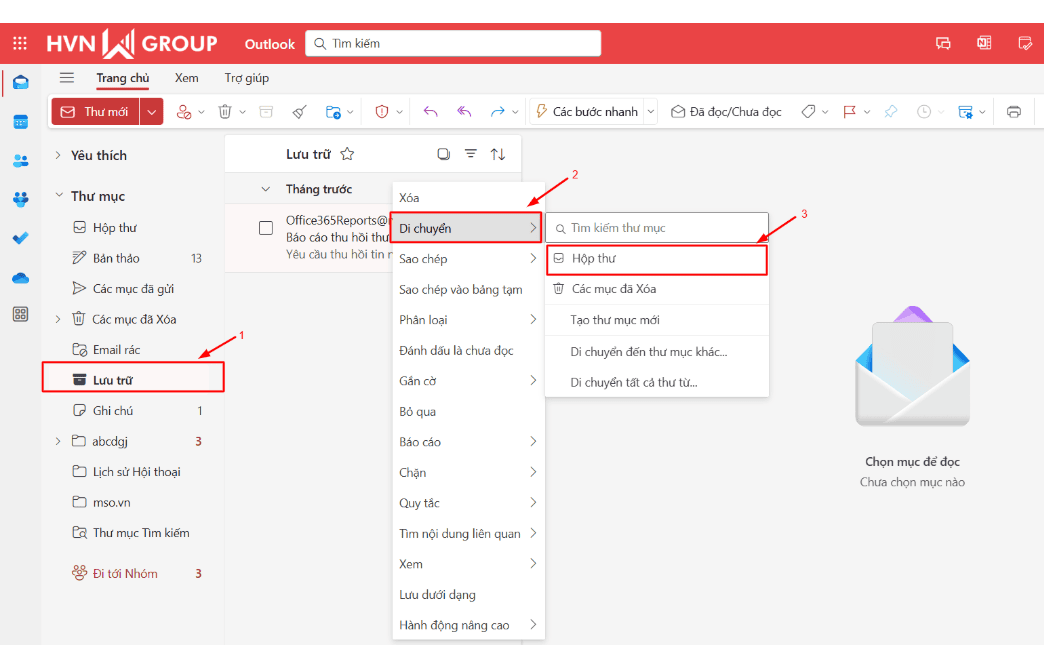
Task: Open the OneNote feed icon in header
Action: coord(984,43)
